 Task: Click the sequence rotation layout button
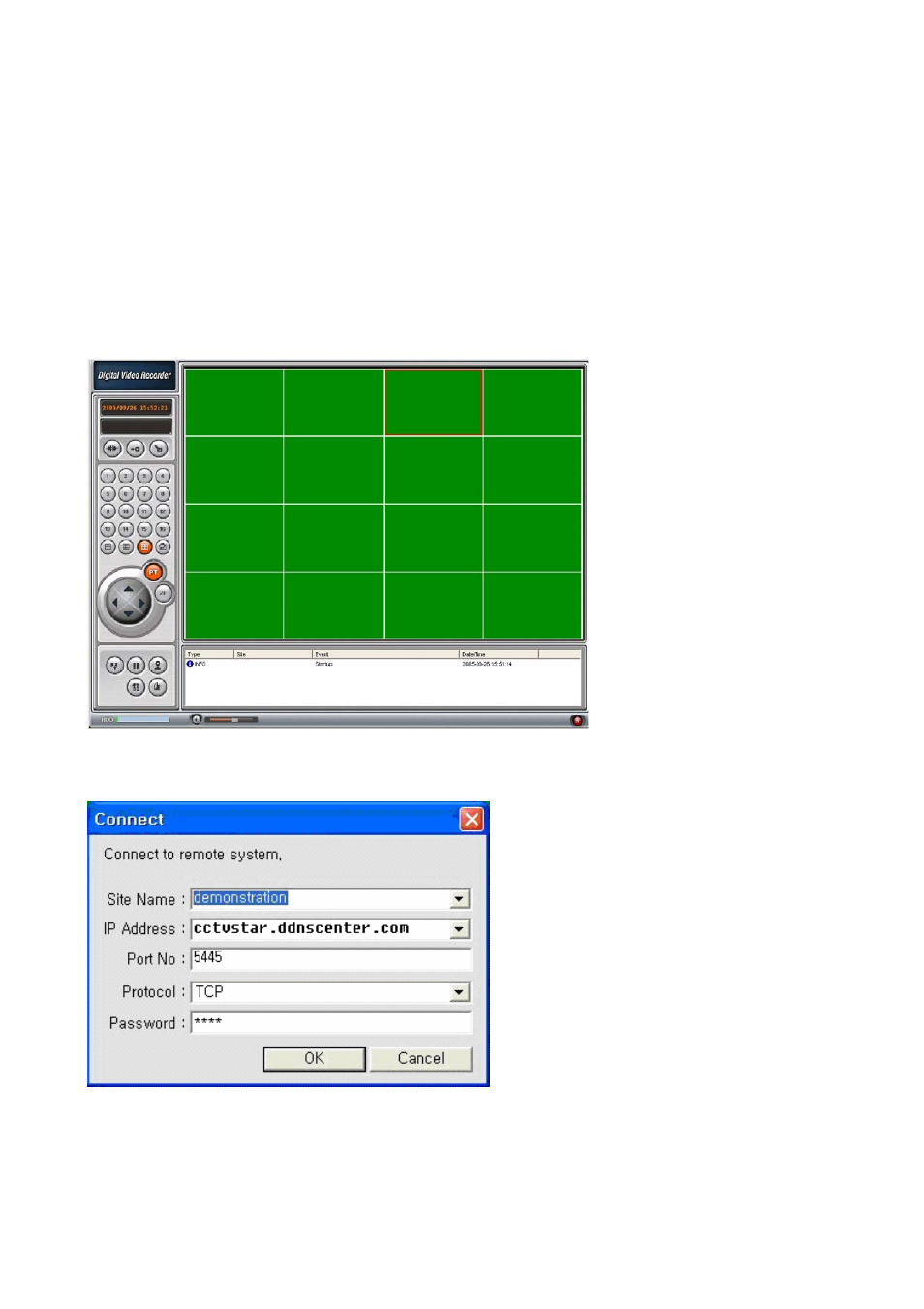pyautogui.click(x=163, y=546)
